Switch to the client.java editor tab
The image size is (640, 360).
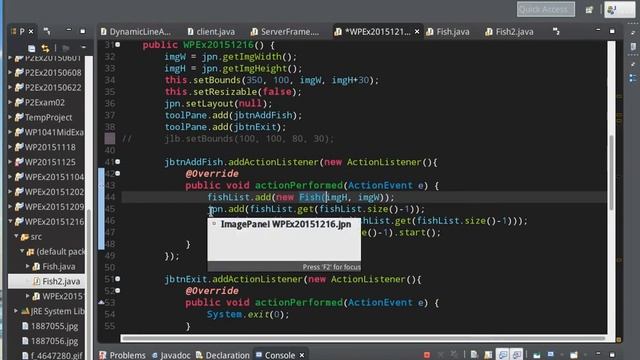(x=211, y=31)
